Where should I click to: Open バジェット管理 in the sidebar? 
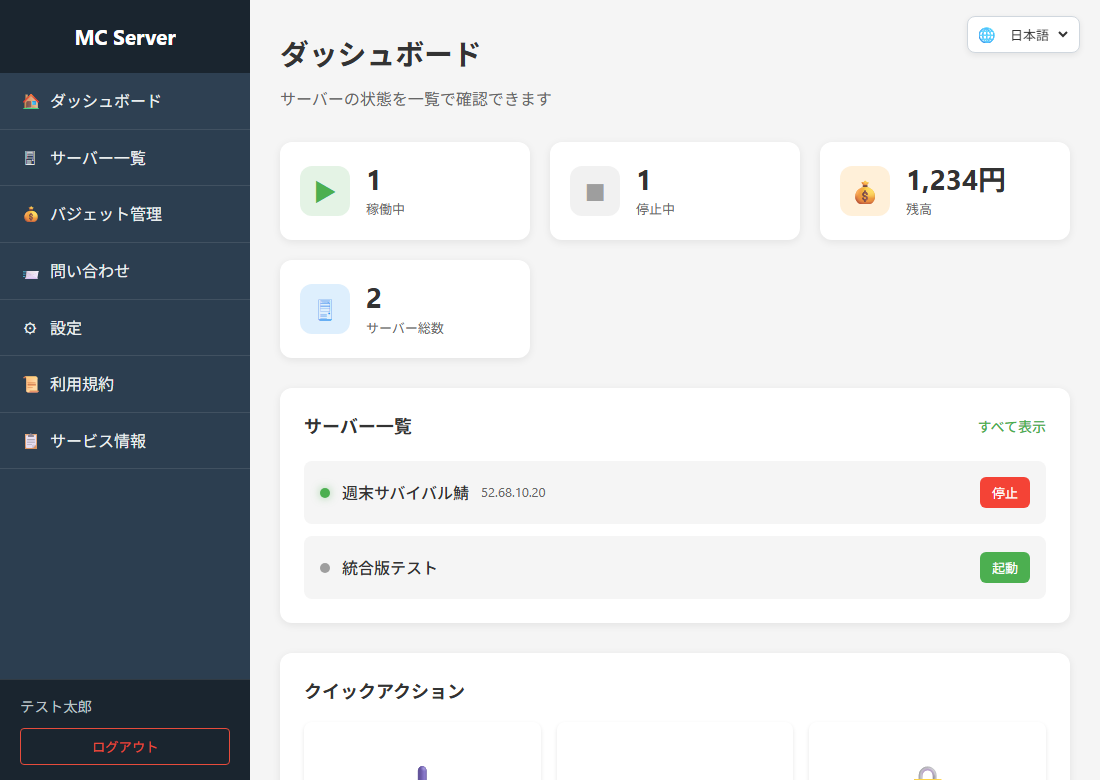(x=125, y=214)
